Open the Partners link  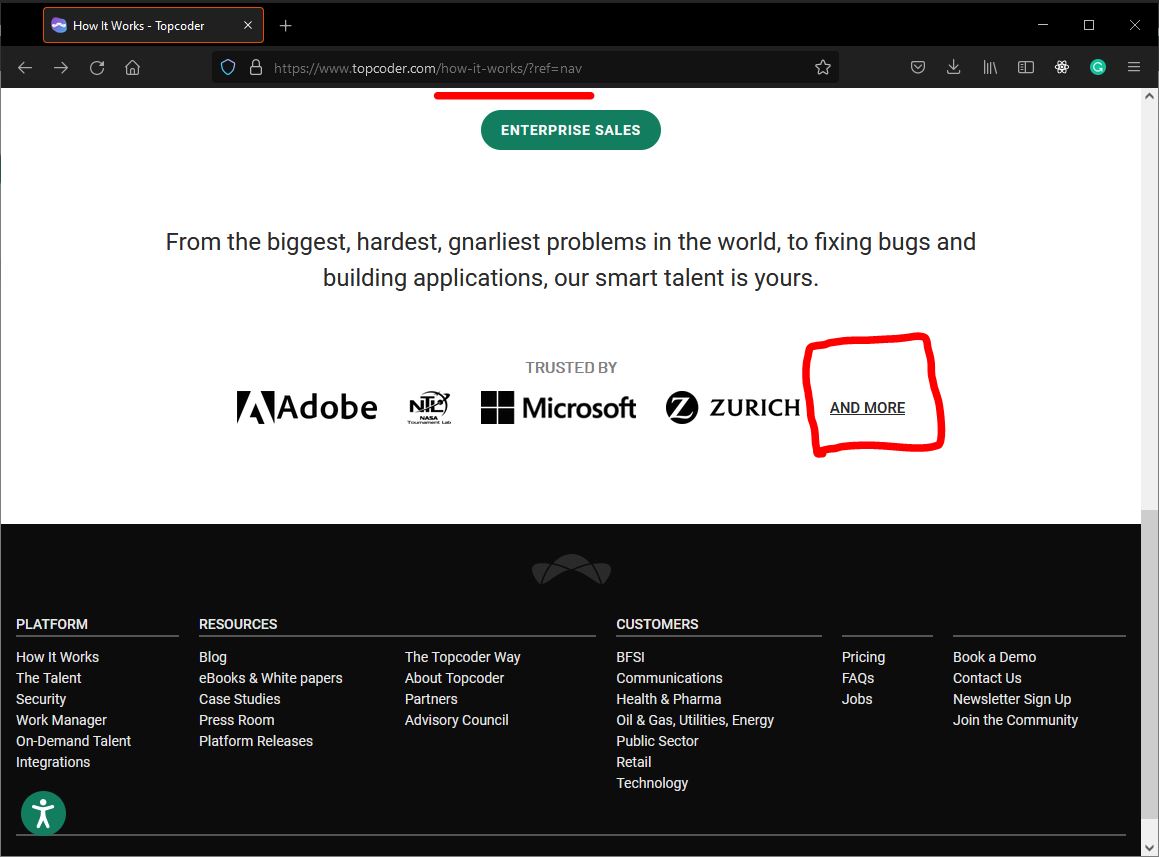coord(431,699)
